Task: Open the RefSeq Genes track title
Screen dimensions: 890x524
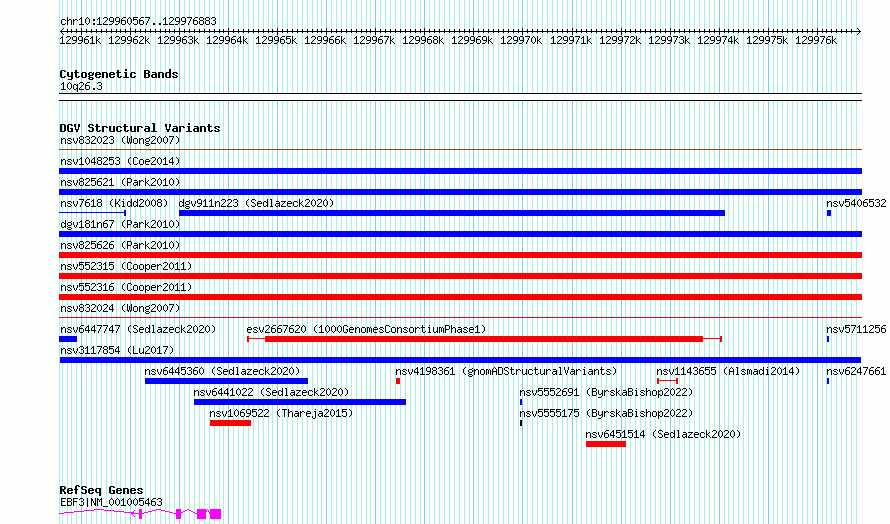Action: pyautogui.click(x=101, y=490)
